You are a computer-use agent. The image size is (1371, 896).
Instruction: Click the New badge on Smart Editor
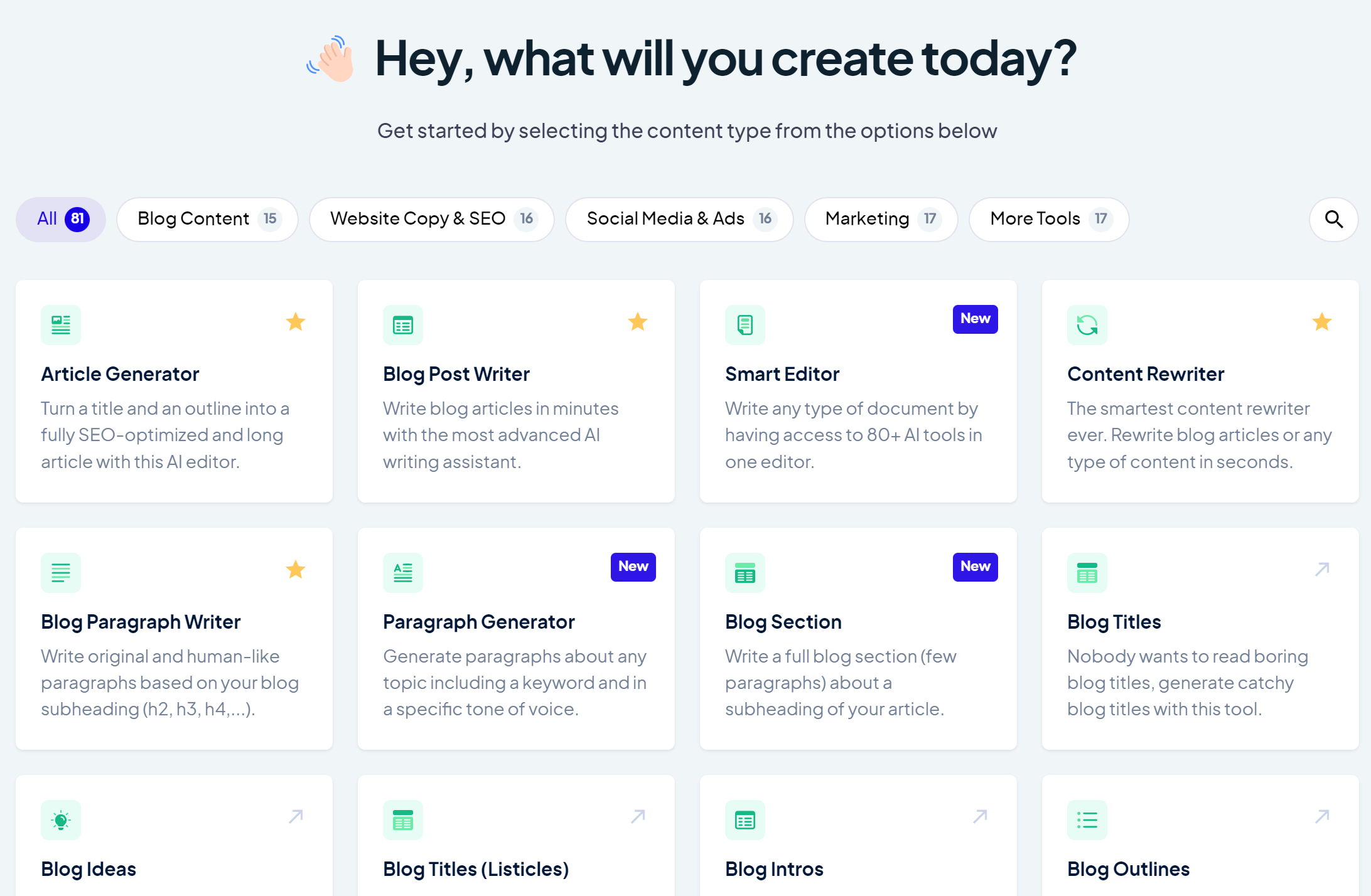tap(975, 319)
